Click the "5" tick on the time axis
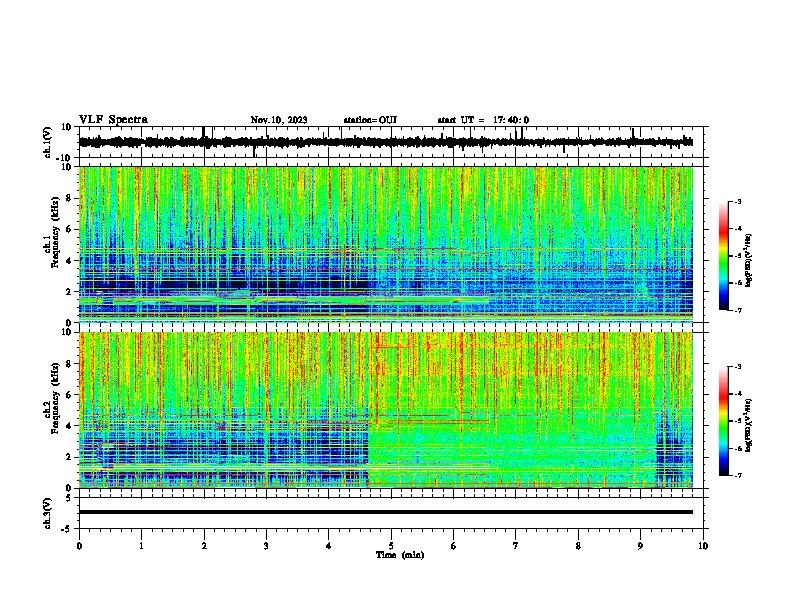The height and width of the screenshot is (612, 792). [391, 546]
